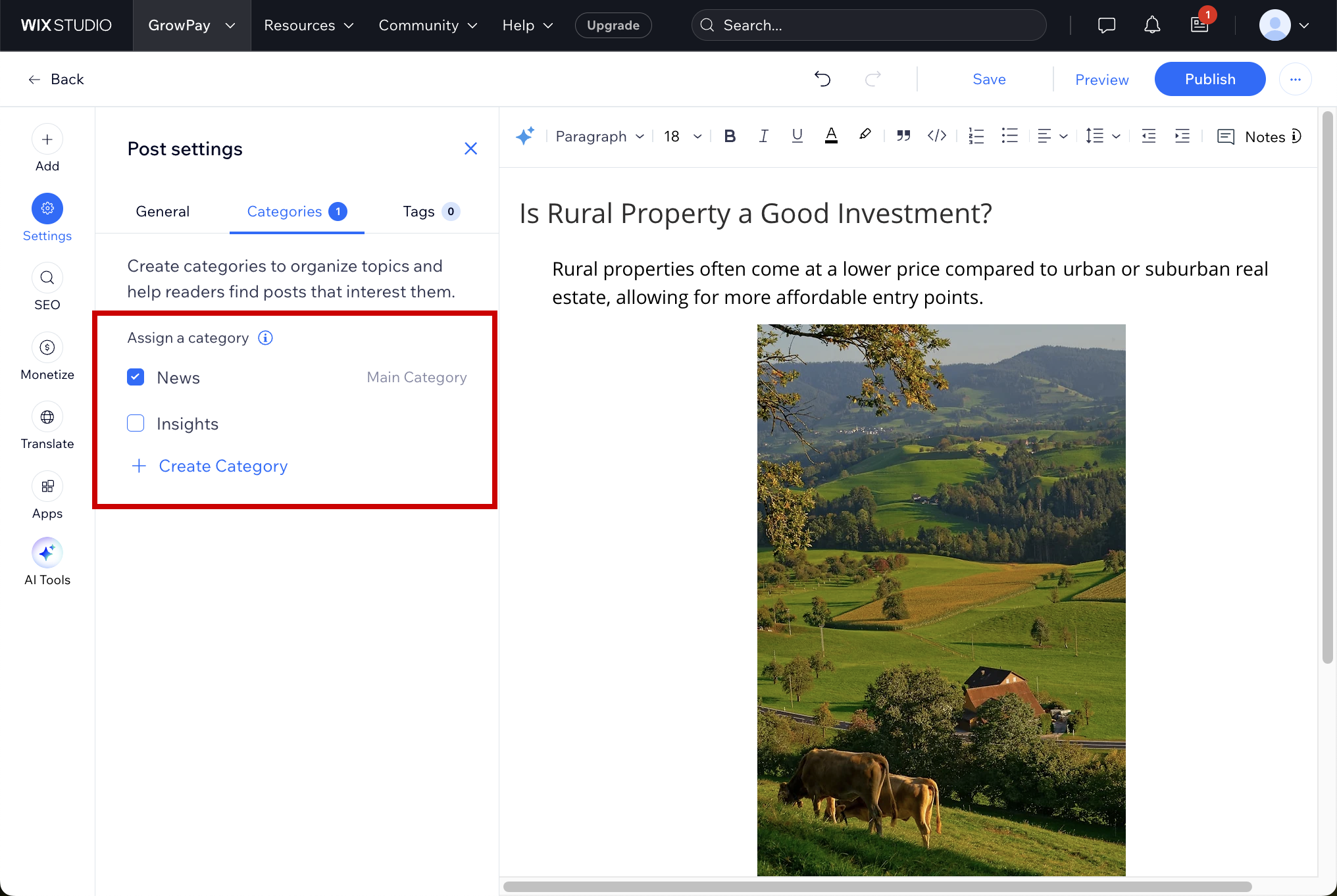Check the Insights category checkbox
This screenshot has width=1337, height=896.
136,424
